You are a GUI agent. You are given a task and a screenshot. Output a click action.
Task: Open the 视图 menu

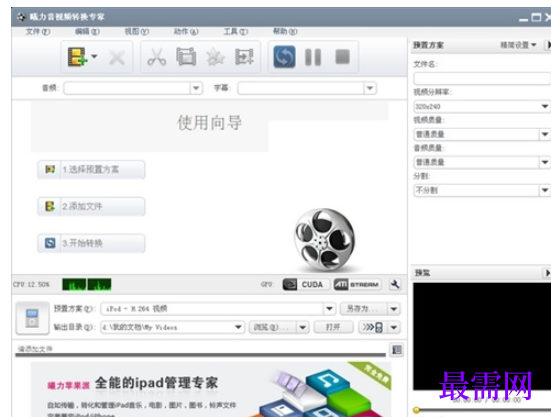pyautogui.click(x=137, y=32)
